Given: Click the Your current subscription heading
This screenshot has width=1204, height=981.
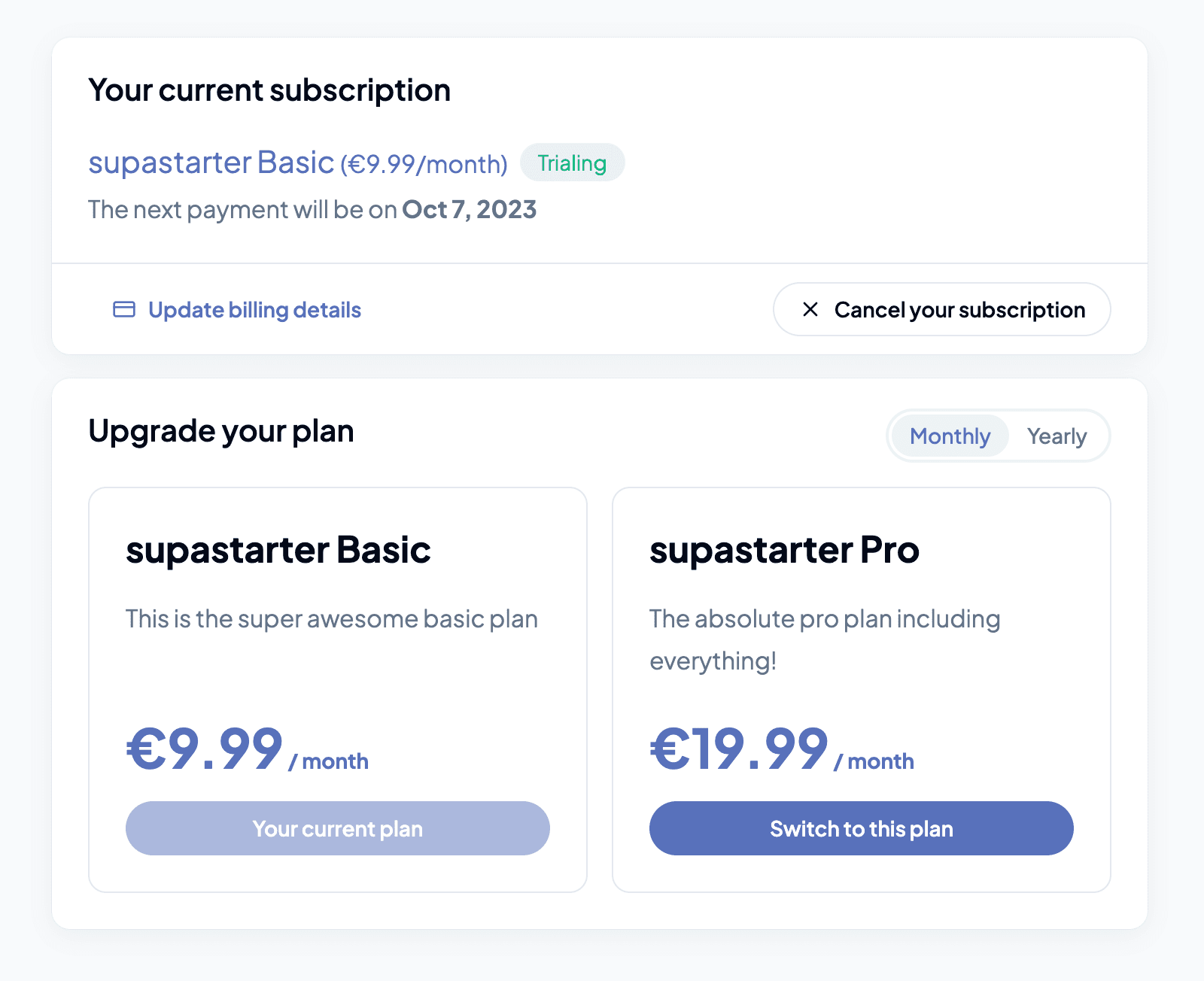Looking at the screenshot, I should point(269,90).
